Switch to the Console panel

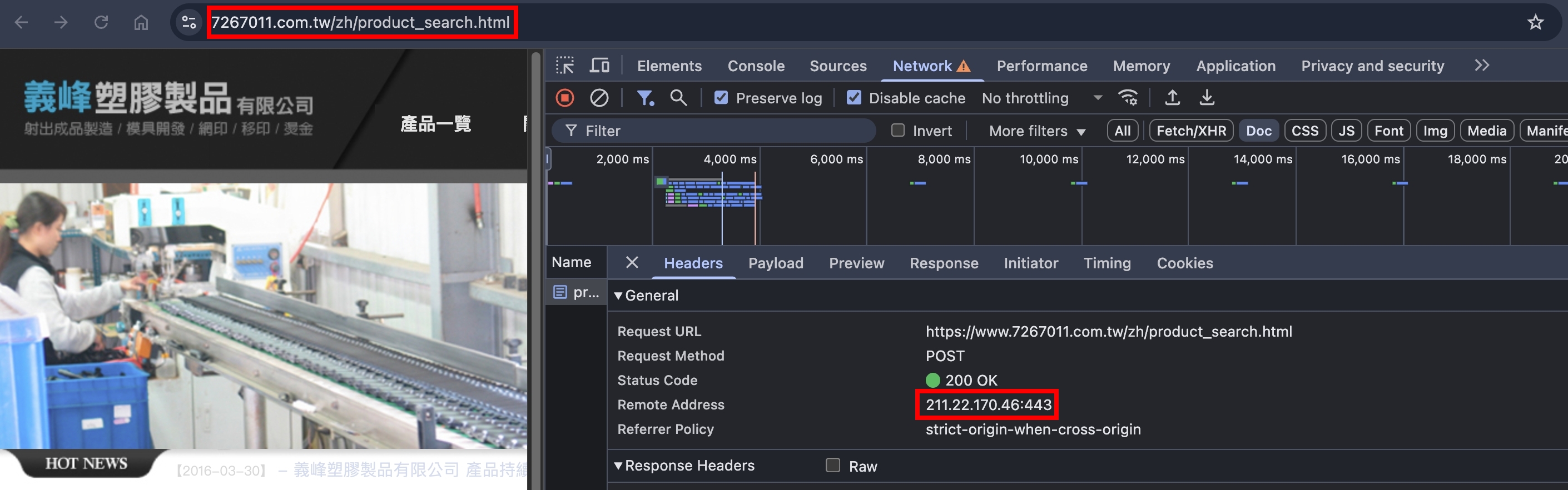756,66
